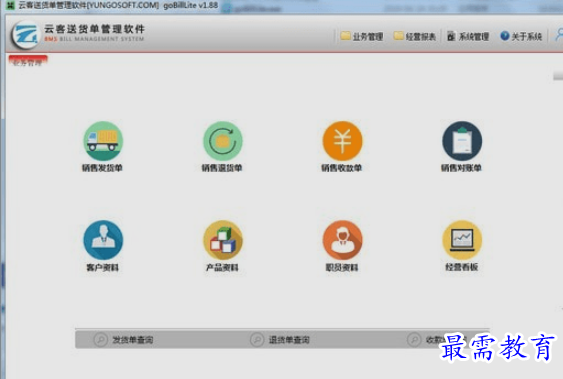The height and width of the screenshot is (379, 563).
Task: Click the 产品资料 label text
Action: tap(222, 267)
